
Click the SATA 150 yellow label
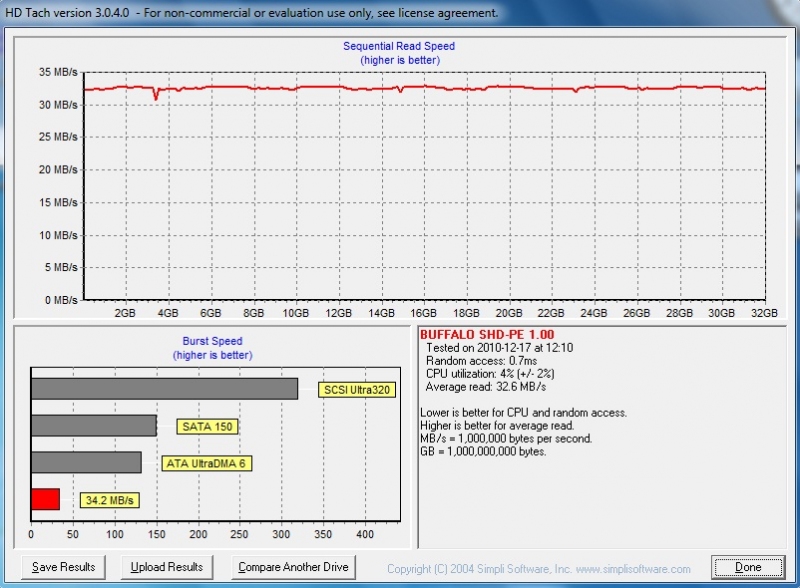208,426
